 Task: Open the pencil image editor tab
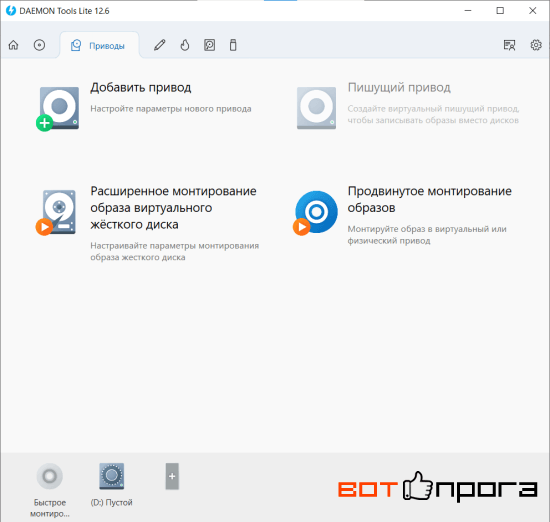pos(160,45)
